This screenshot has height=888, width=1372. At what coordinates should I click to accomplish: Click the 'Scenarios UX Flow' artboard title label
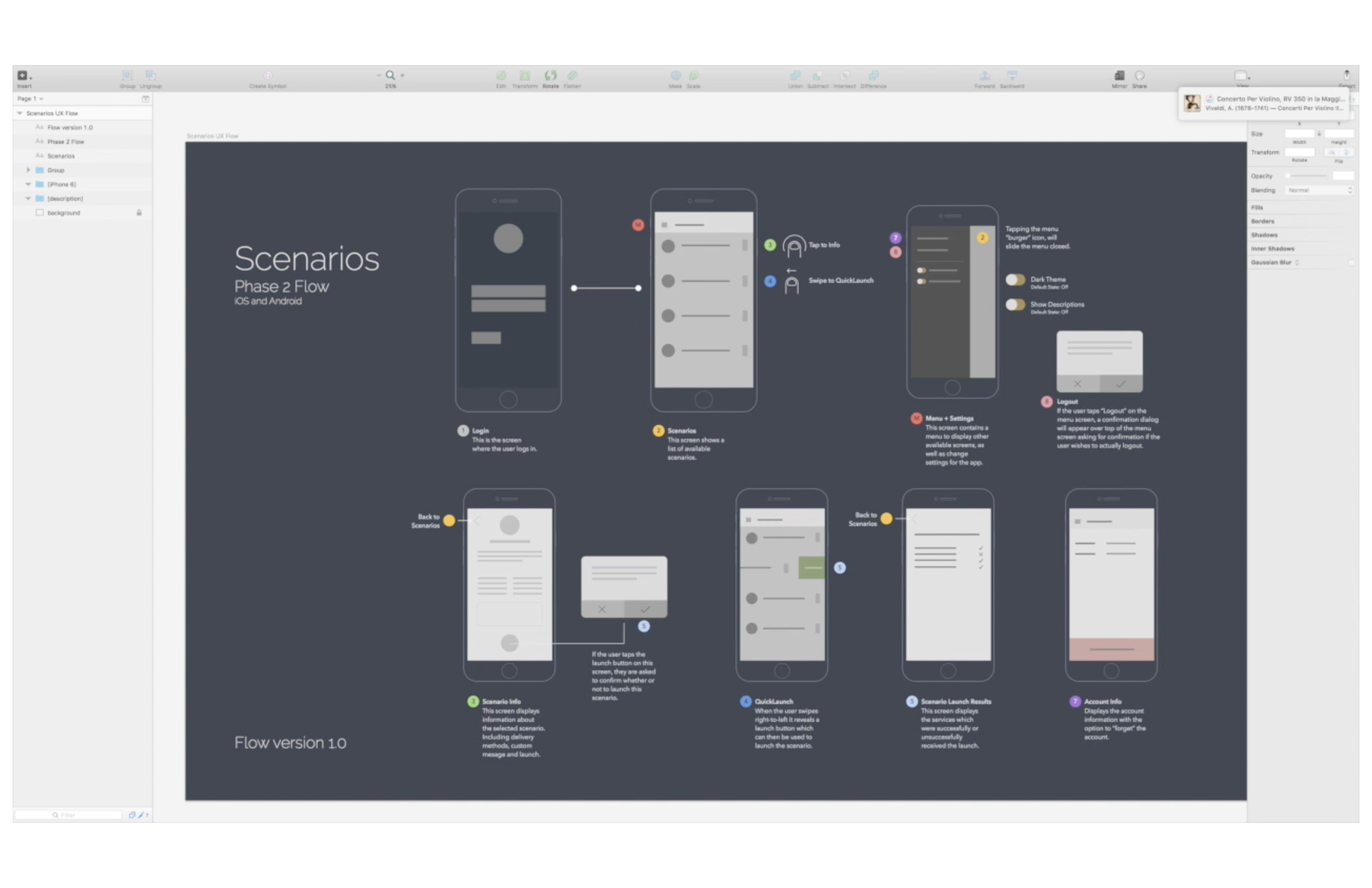click(x=212, y=136)
